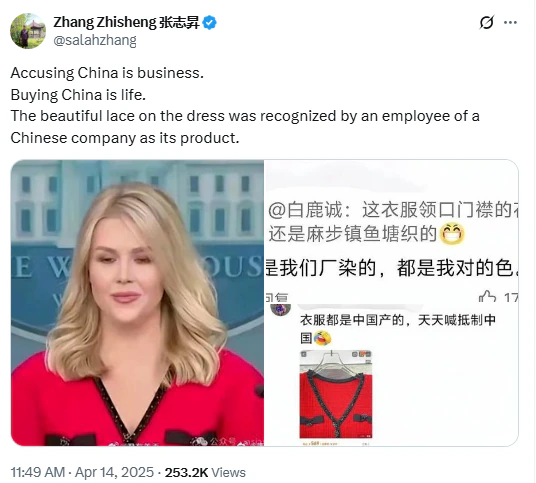Click the 11:49 AM Apr 14, 2025 timestamp

(82, 472)
